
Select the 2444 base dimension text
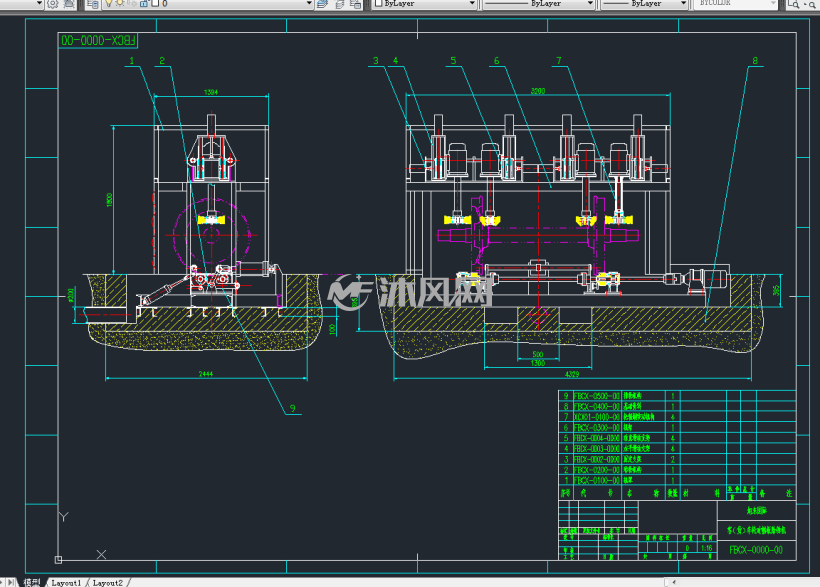tap(206, 374)
